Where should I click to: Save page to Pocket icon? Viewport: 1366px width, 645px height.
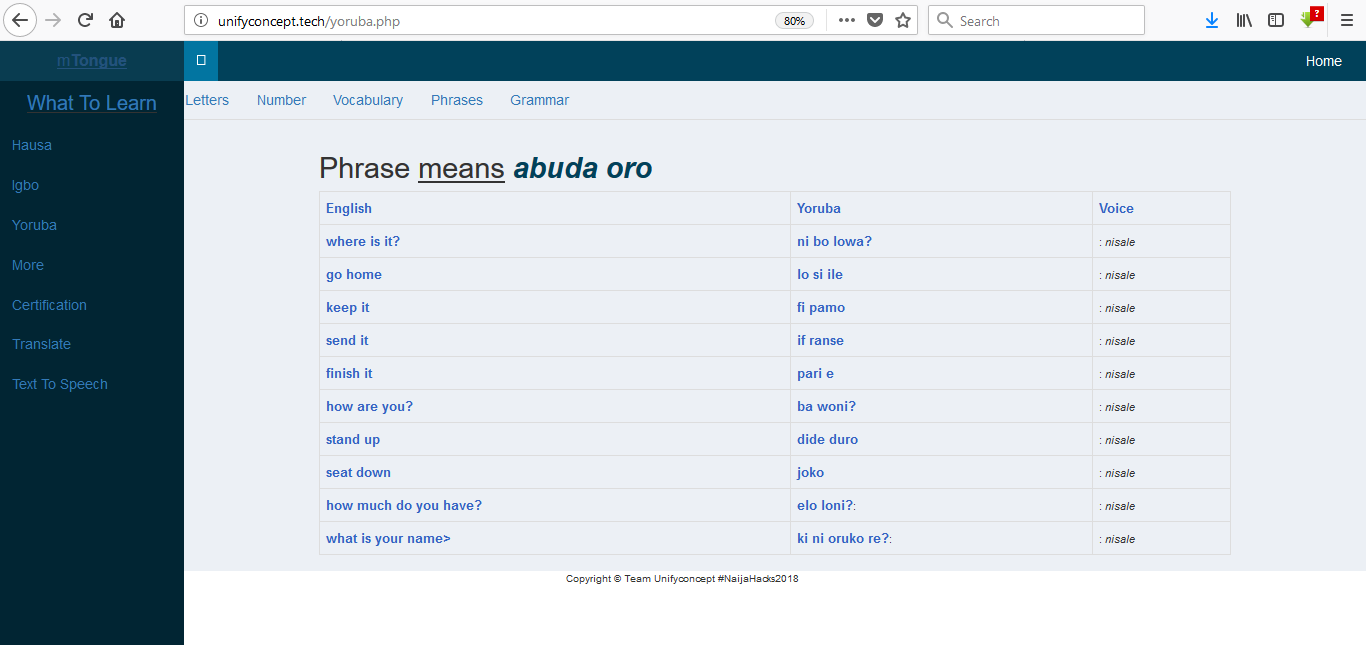(x=875, y=20)
